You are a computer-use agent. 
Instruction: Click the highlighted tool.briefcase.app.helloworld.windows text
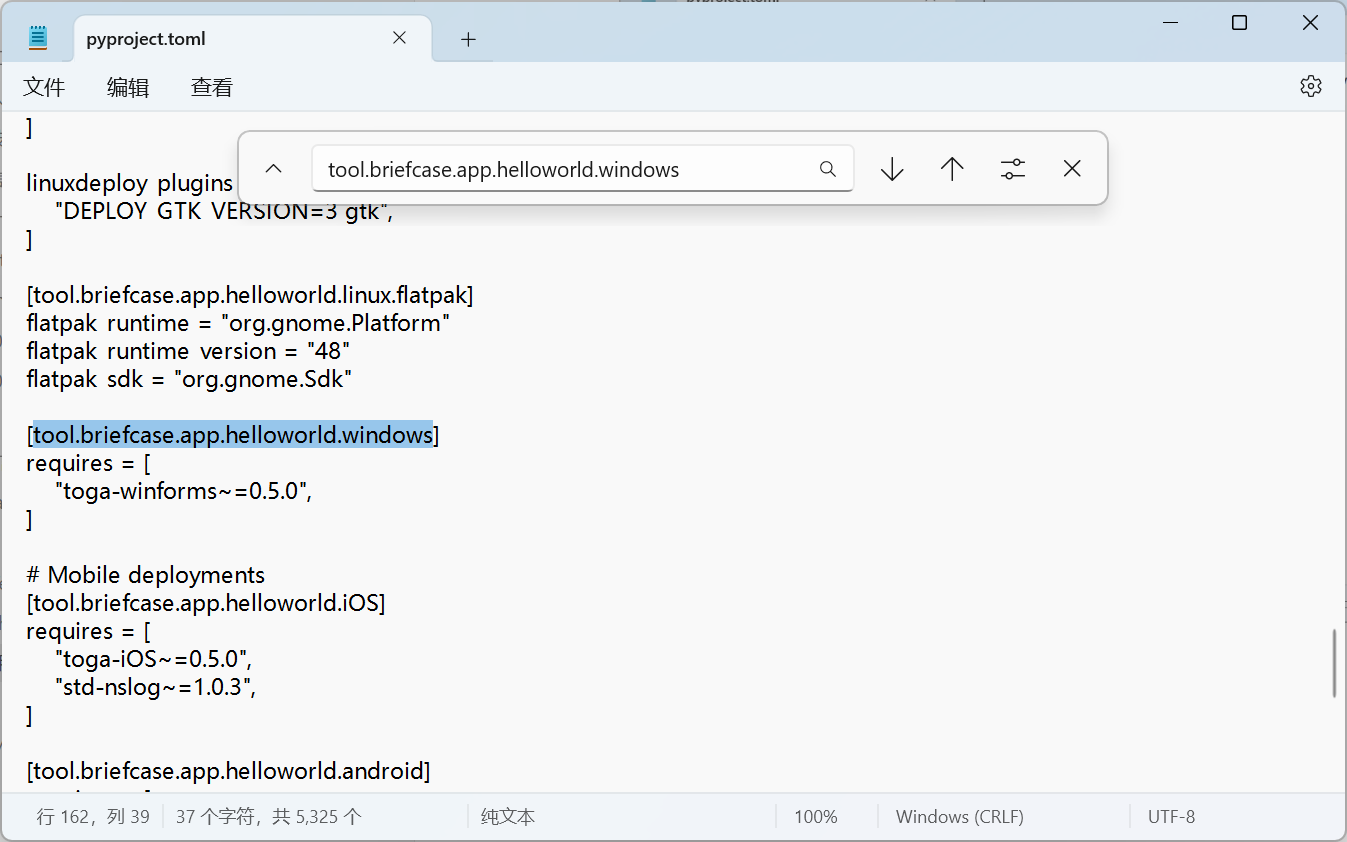(233, 435)
